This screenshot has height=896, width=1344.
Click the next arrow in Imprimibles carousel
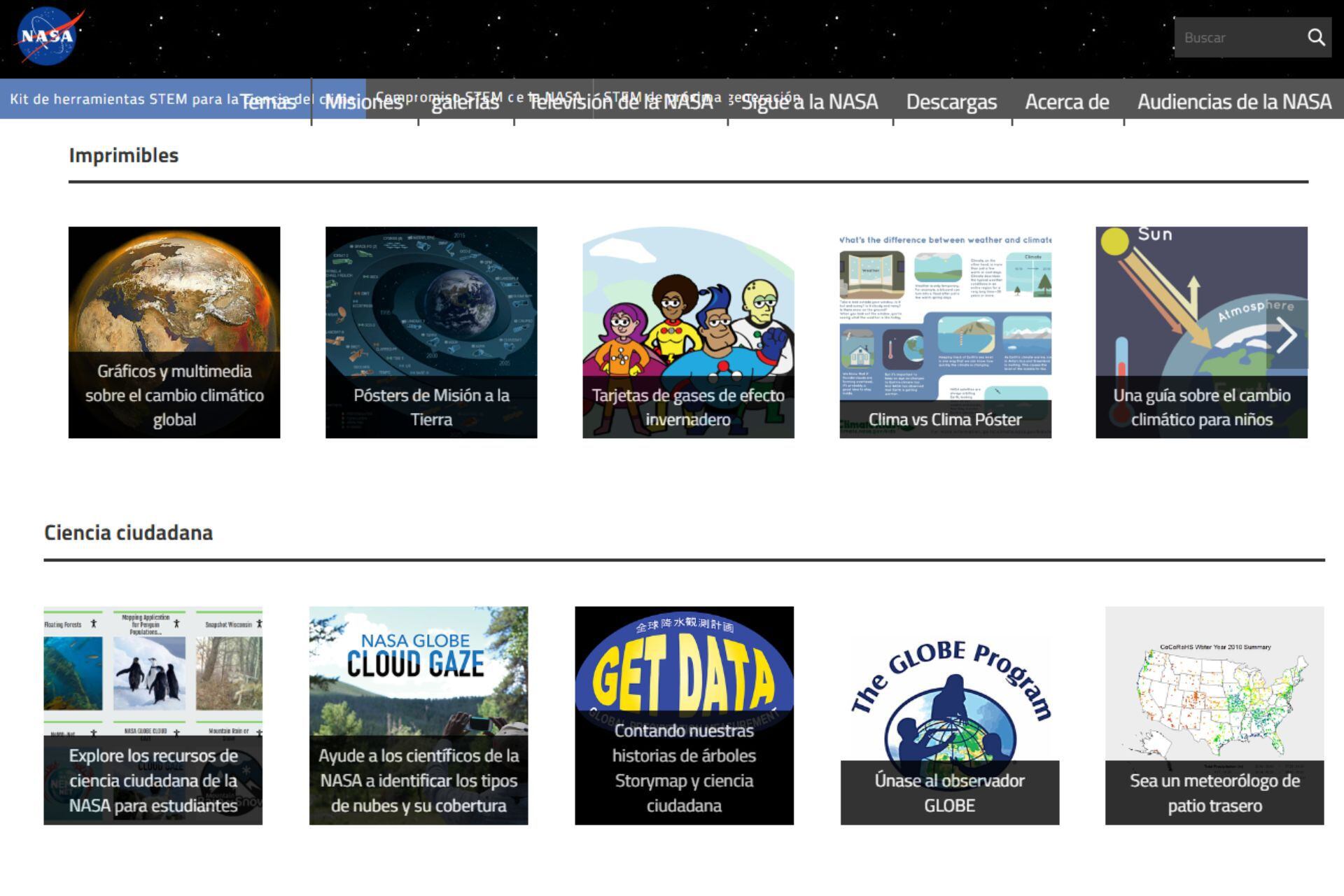tap(1286, 335)
